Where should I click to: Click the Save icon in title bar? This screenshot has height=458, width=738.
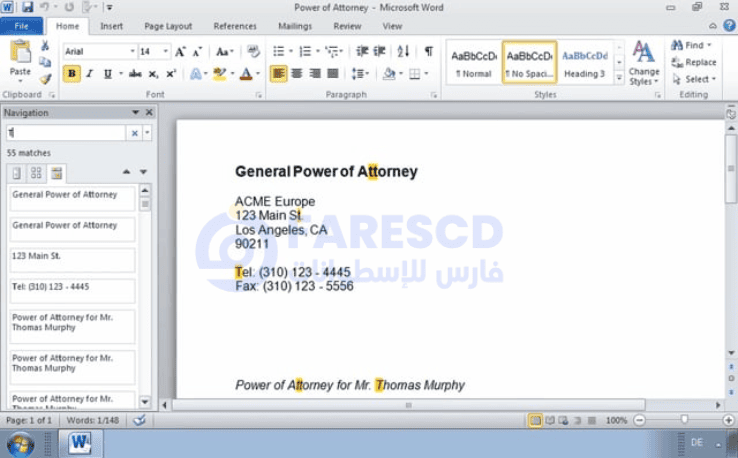click(27, 7)
